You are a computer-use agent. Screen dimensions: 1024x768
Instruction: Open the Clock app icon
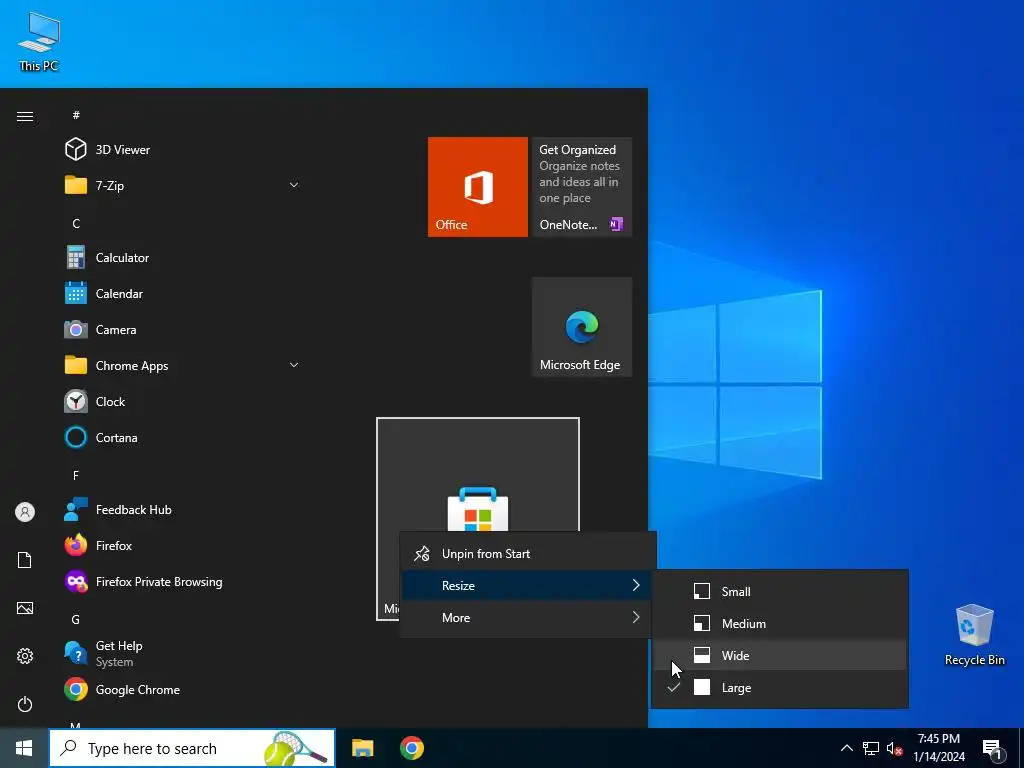pos(76,401)
